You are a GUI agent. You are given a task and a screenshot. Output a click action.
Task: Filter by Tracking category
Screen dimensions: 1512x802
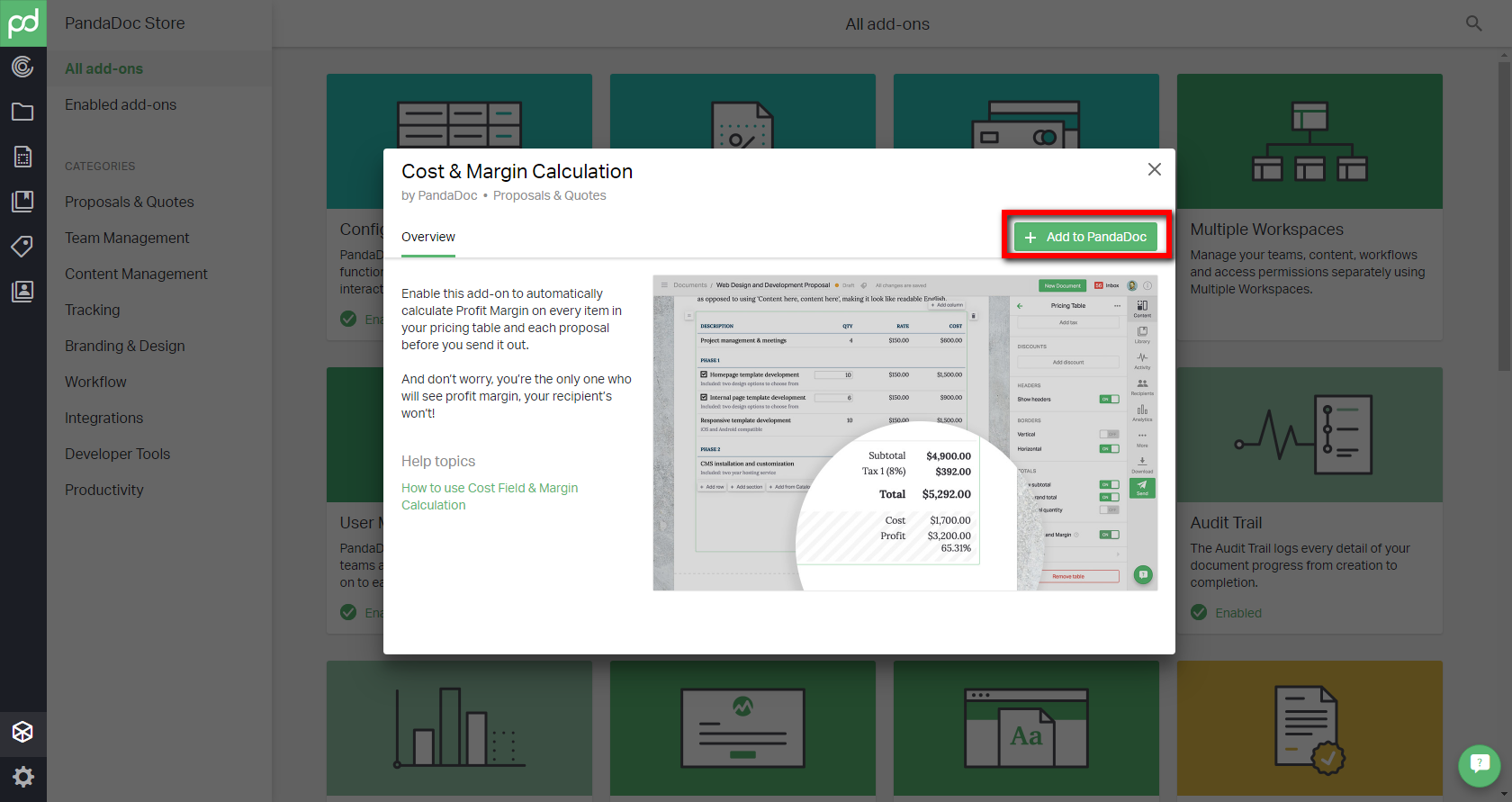[x=92, y=310]
